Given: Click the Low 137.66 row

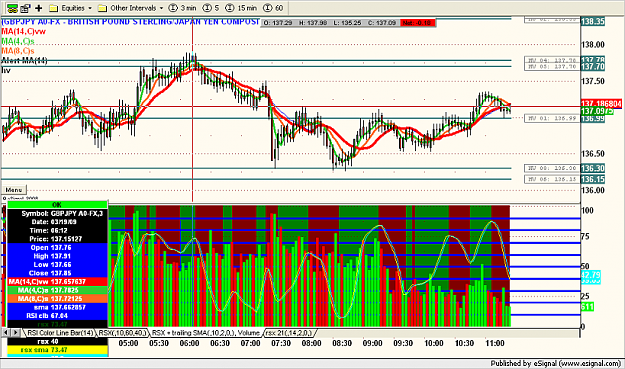Looking at the screenshot, I should tap(57, 265).
